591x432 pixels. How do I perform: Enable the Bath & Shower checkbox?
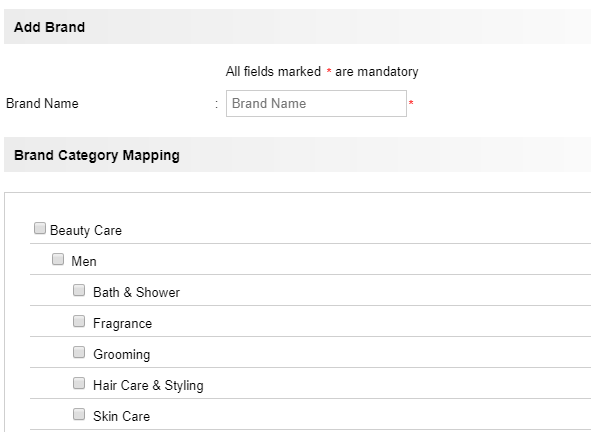click(79, 290)
